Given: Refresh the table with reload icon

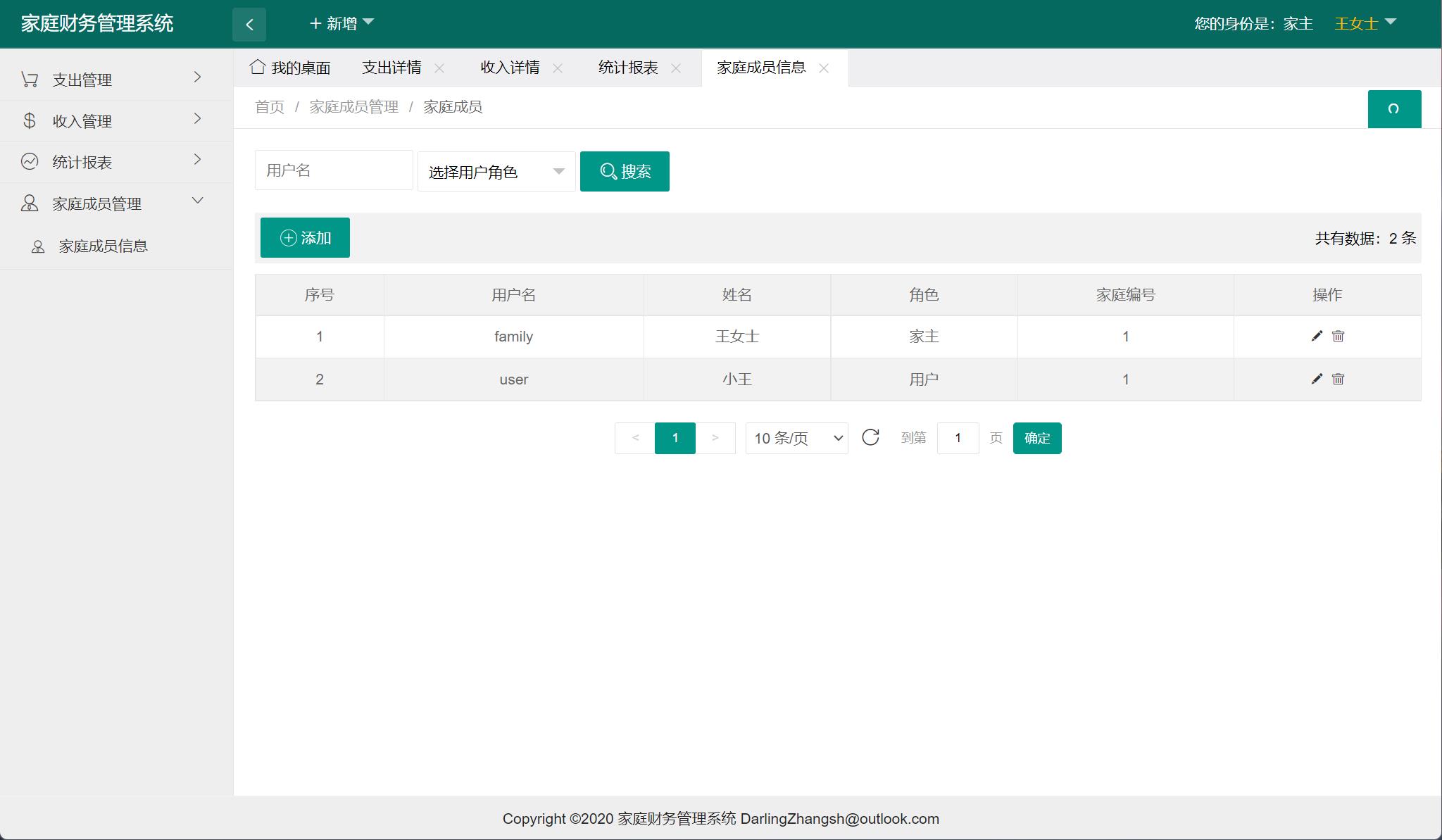Looking at the screenshot, I should tap(872, 437).
